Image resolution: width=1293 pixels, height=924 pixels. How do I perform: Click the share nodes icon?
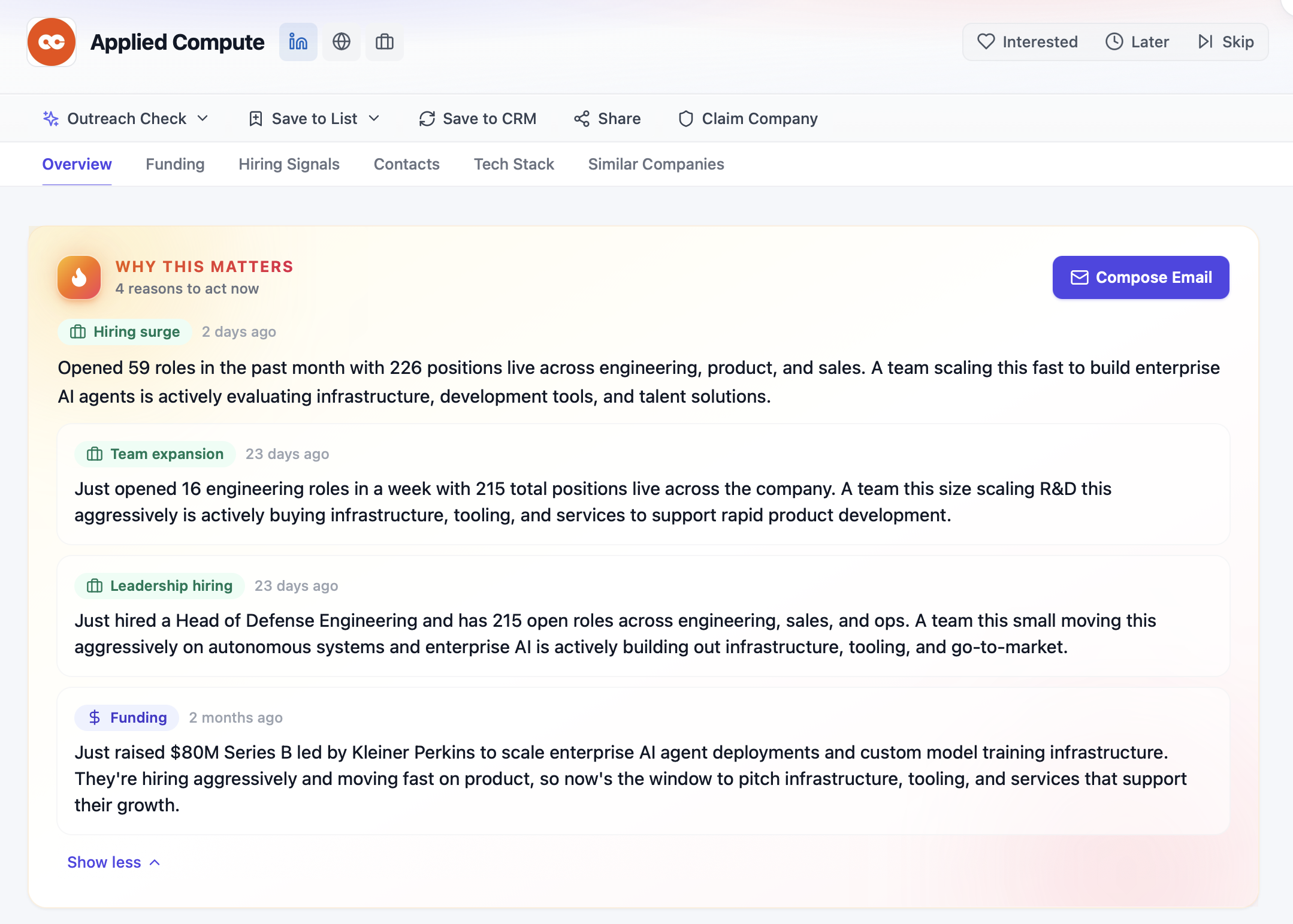click(582, 119)
